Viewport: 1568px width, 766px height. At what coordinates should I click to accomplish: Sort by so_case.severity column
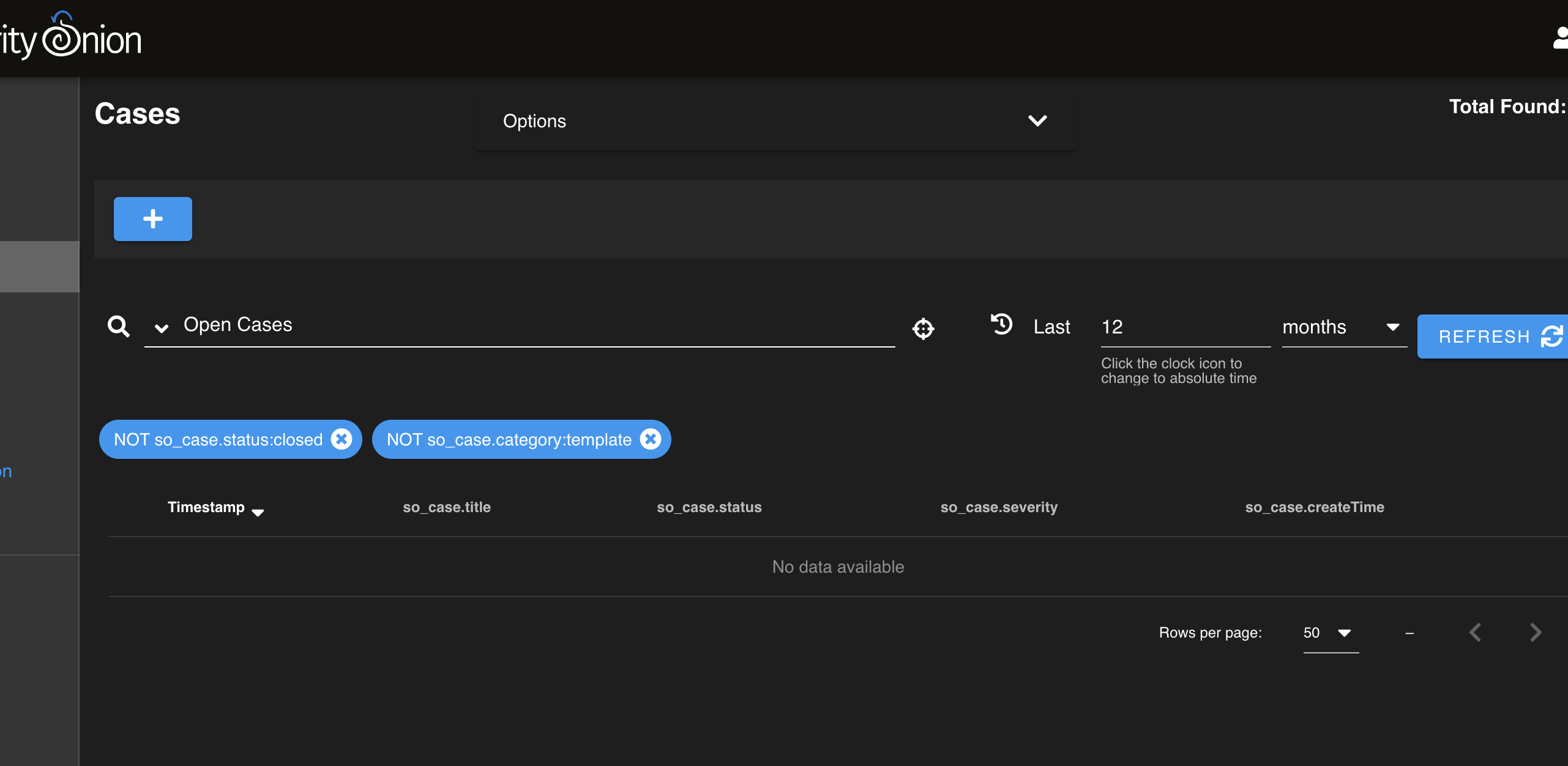[x=999, y=507]
